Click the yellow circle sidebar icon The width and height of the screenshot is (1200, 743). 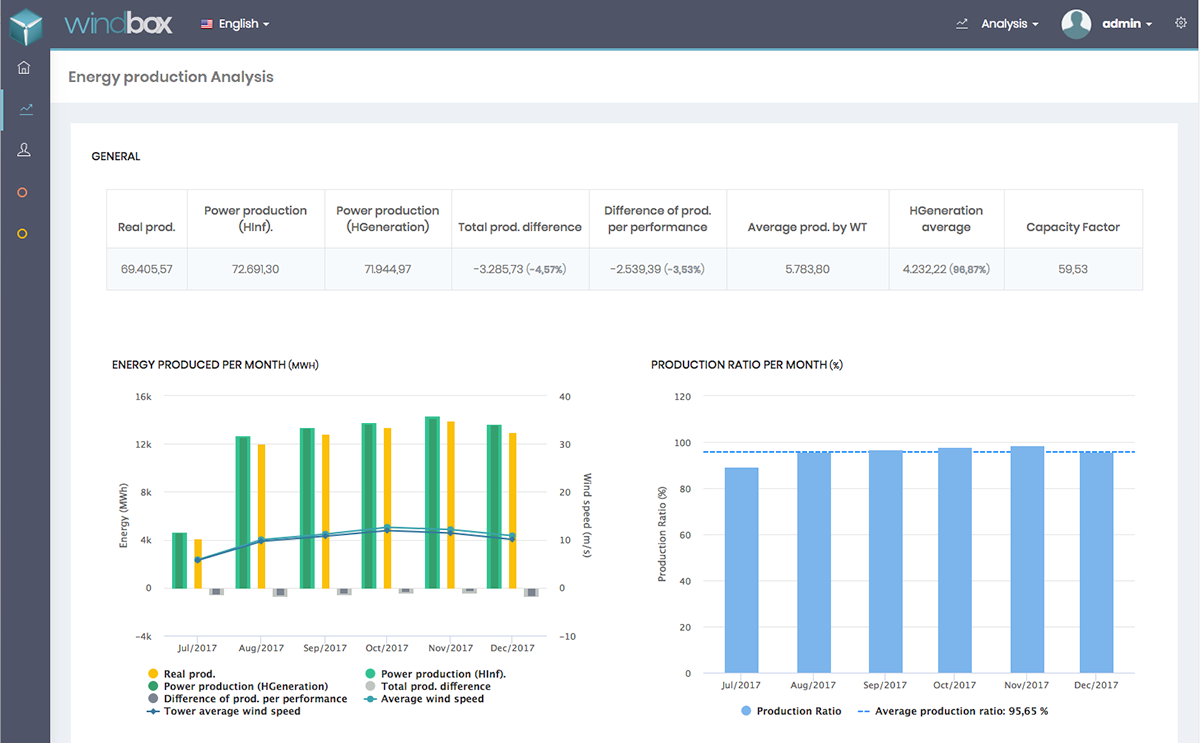point(23,233)
